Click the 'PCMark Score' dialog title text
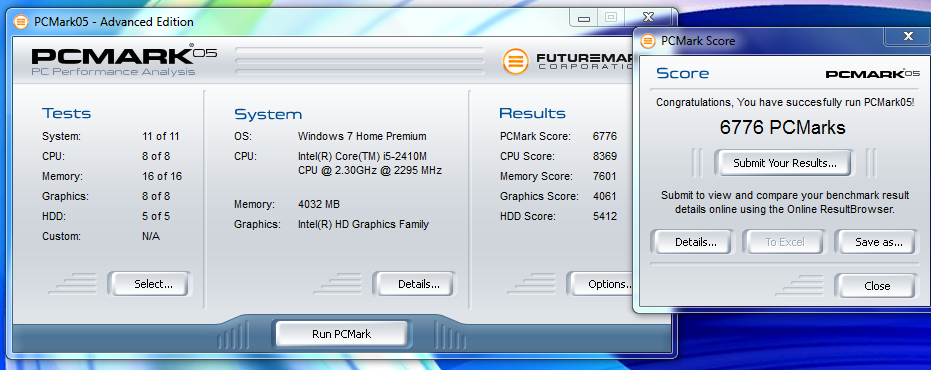Screen dimensions: 931x370 point(698,41)
